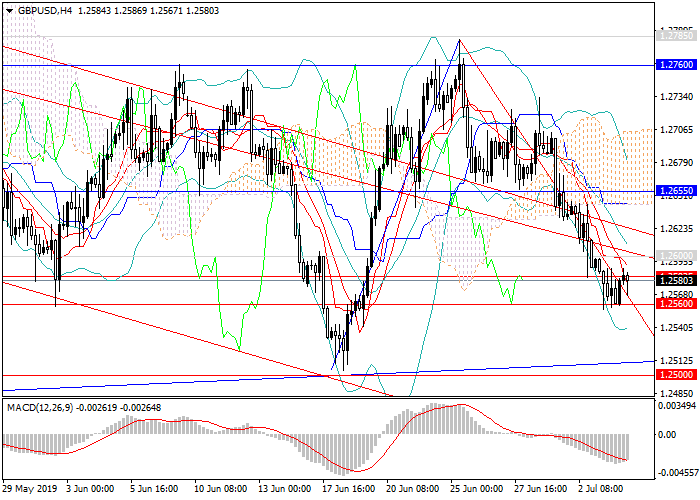Select the red 1.25000 price level tag
The height and width of the screenshot is (500, 700).
coord(675,374)
